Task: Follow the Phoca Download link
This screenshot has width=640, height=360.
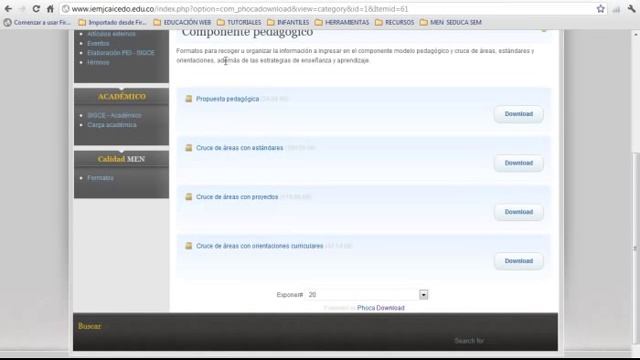Action: [381, 308]
